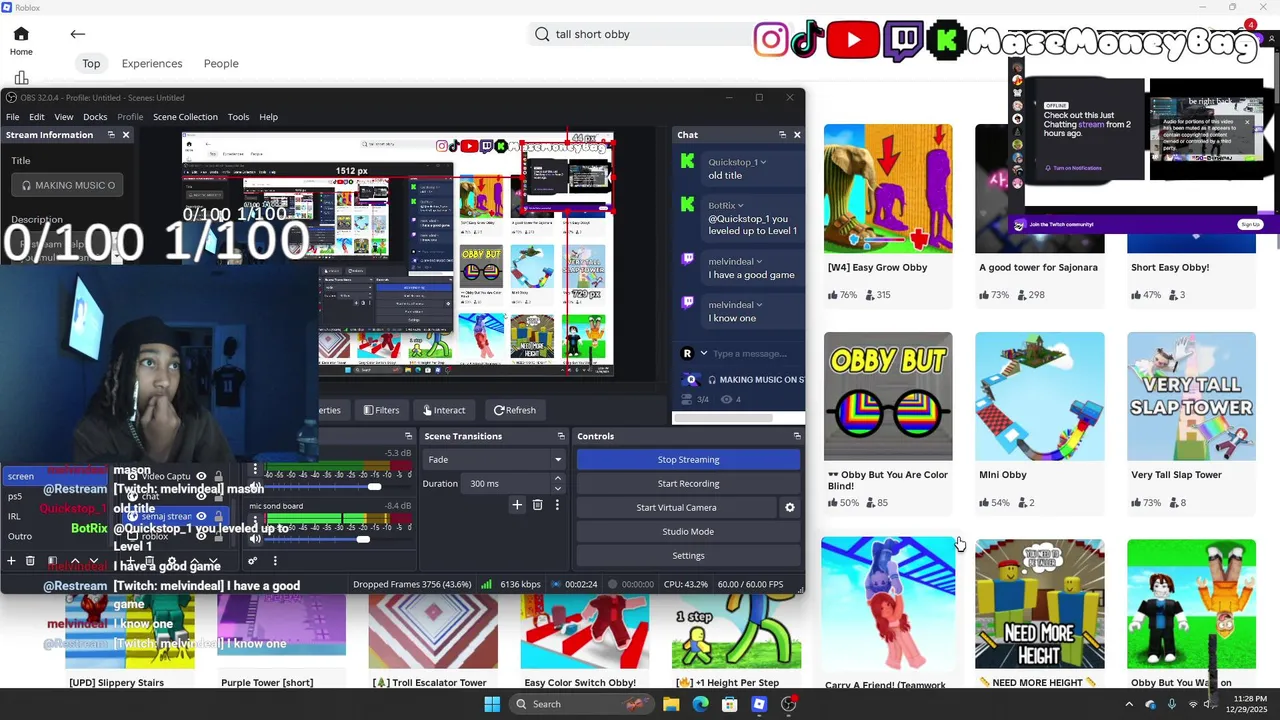Delete the selected OBS scene
1280x720 pixels.
pos(30,561)
